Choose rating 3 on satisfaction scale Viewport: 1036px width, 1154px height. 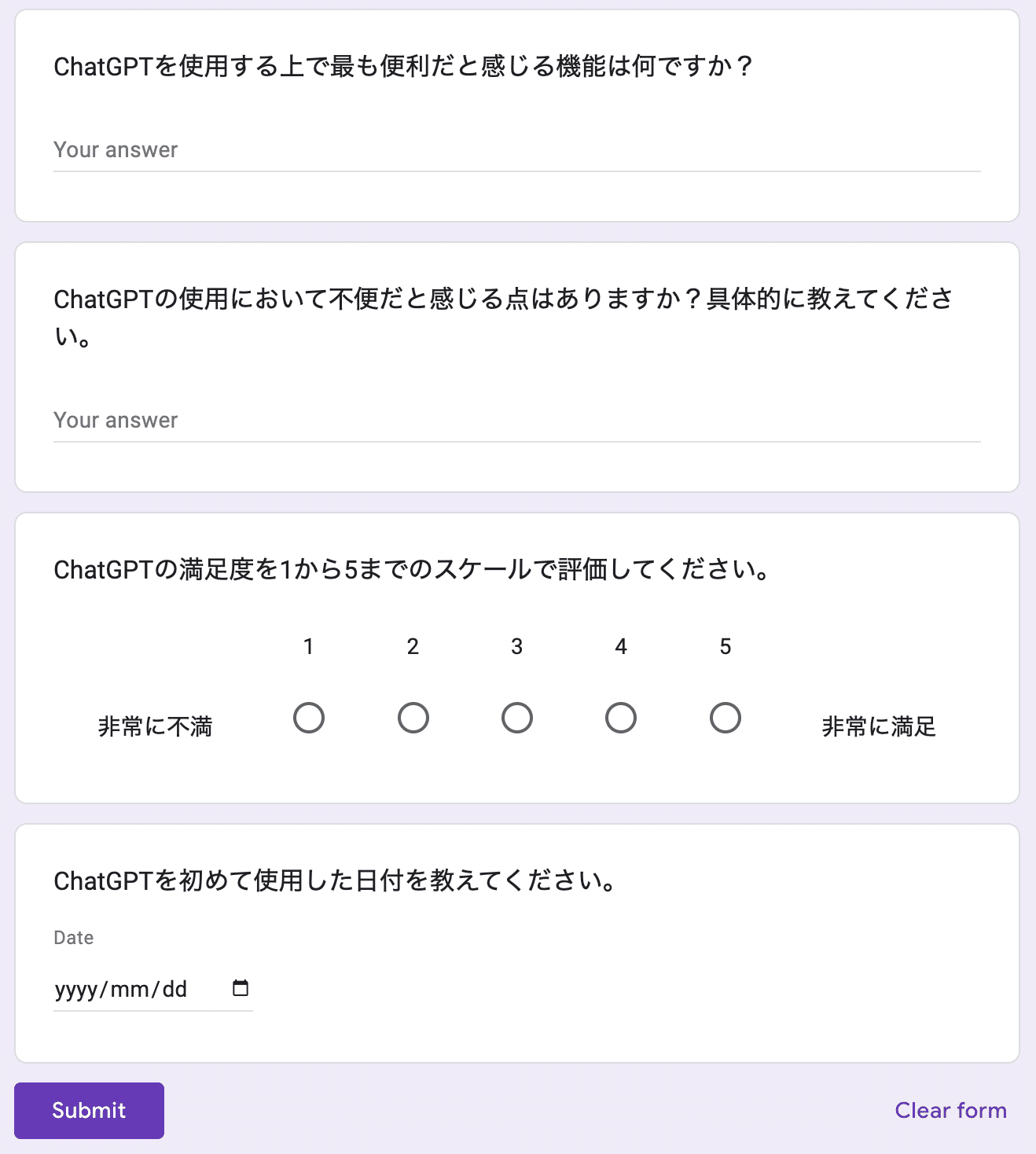pos(517,718)
